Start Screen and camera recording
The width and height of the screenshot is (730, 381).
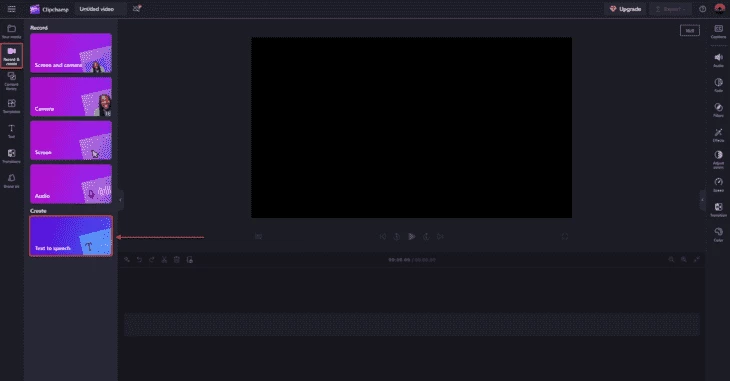71,53
